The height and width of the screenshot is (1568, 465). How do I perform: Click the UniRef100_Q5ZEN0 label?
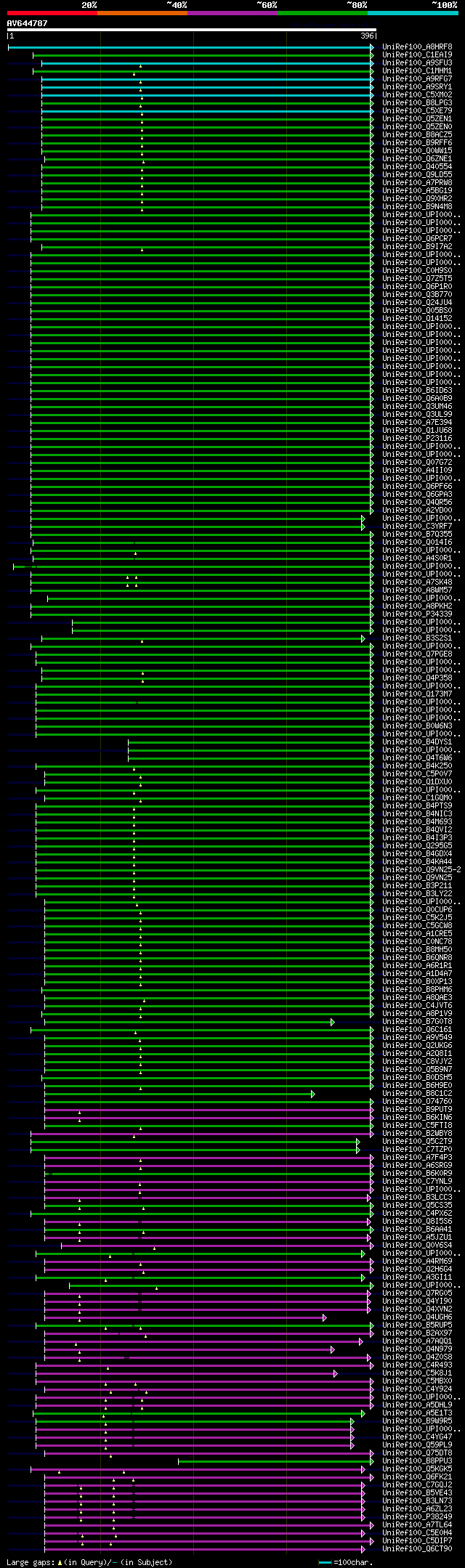pyautogui.click(x=417, y=127)
